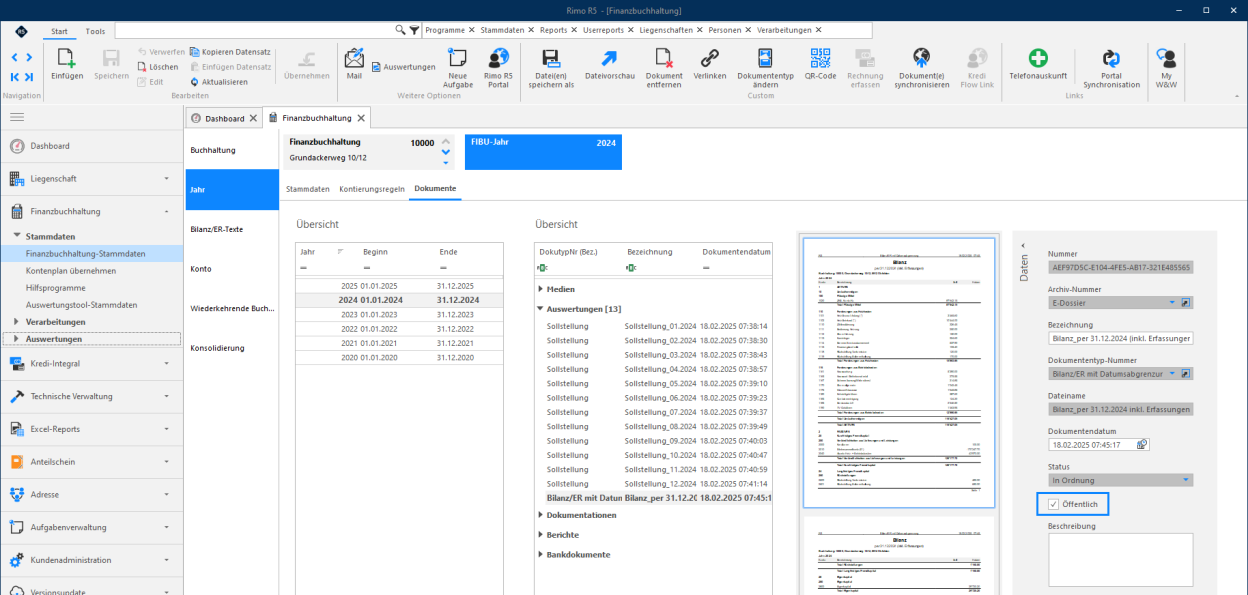
Task: Click the Beschreibung text box
Action: [x=1120, y=560]
